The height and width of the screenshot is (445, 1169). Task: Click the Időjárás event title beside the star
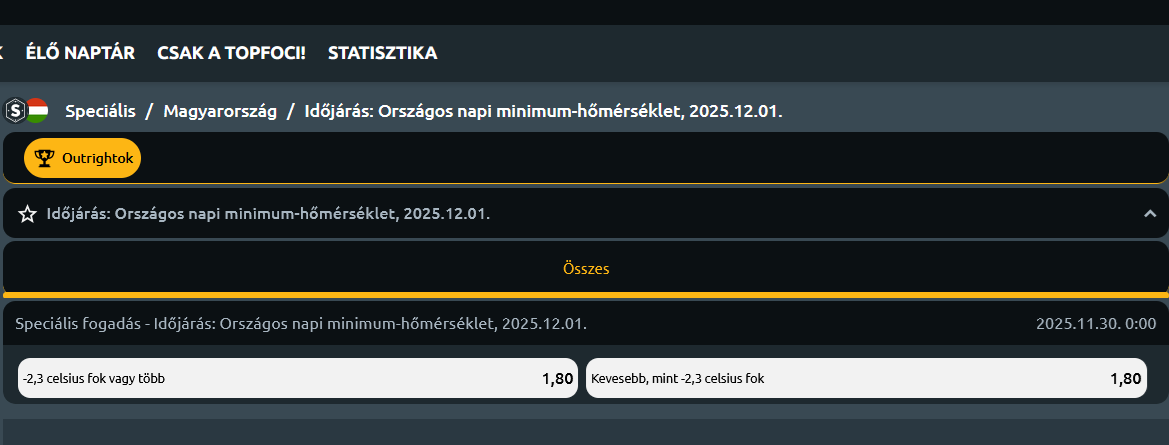[x=268, y=214]
